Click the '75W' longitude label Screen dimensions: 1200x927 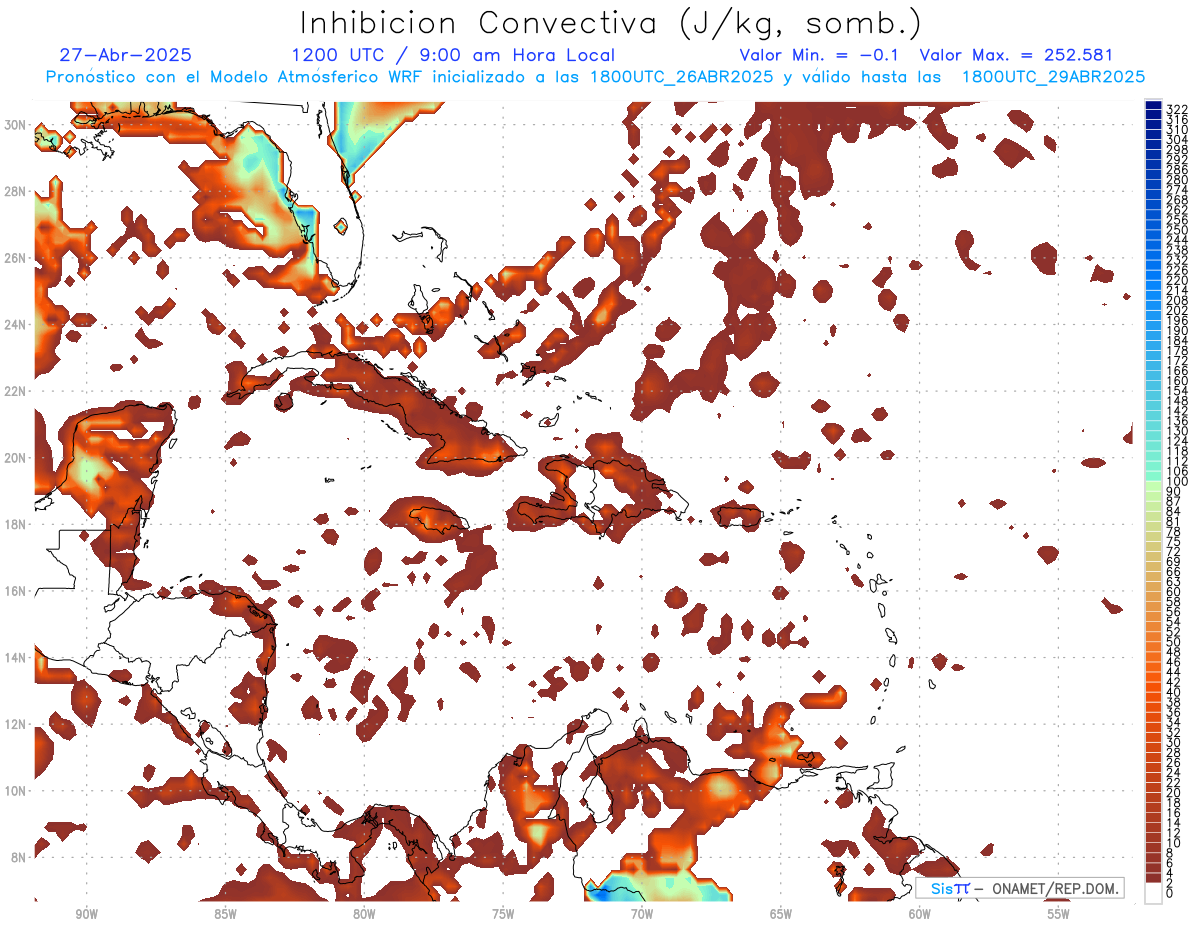coord(503,914)
